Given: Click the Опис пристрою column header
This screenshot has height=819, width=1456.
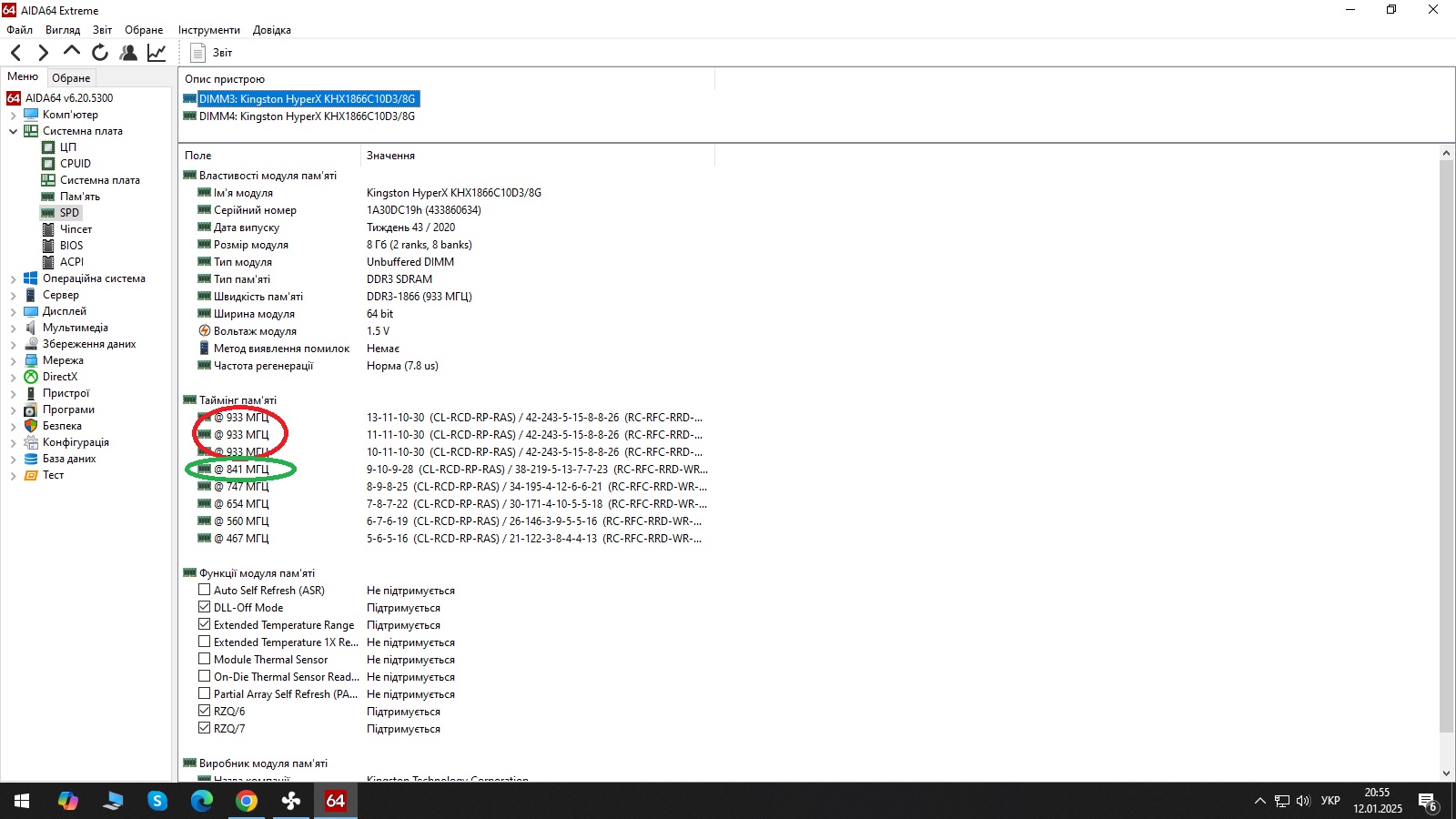Looking at the screenshot, I should tap(447, 79).
